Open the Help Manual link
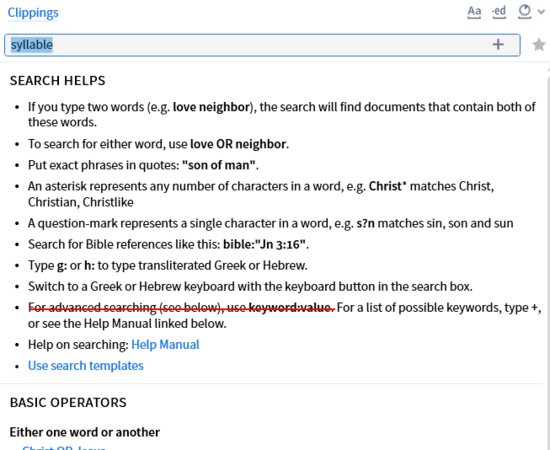Viewport: 550px width, 450px height. [x=165, y=344]
